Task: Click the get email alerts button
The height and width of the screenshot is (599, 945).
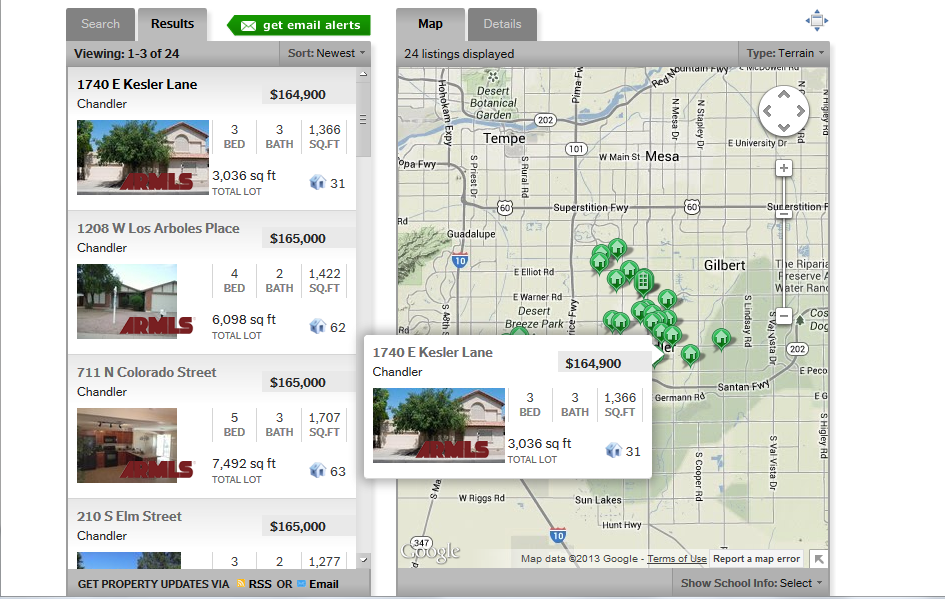Action: pyautogui.click(x=299, y=25)
